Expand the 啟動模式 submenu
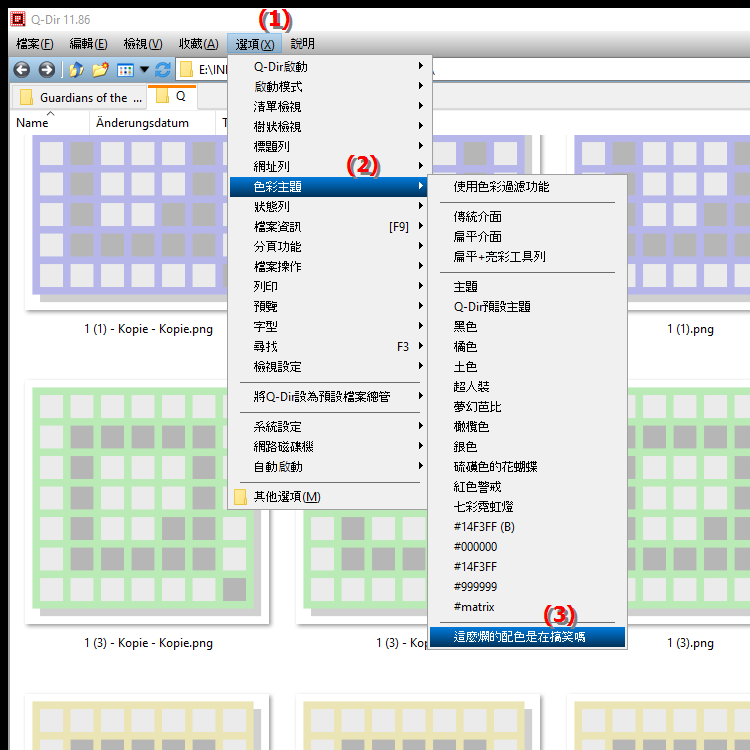Image resolution: width=750 pixels, height=750 pixels. [x=328, y=87]
